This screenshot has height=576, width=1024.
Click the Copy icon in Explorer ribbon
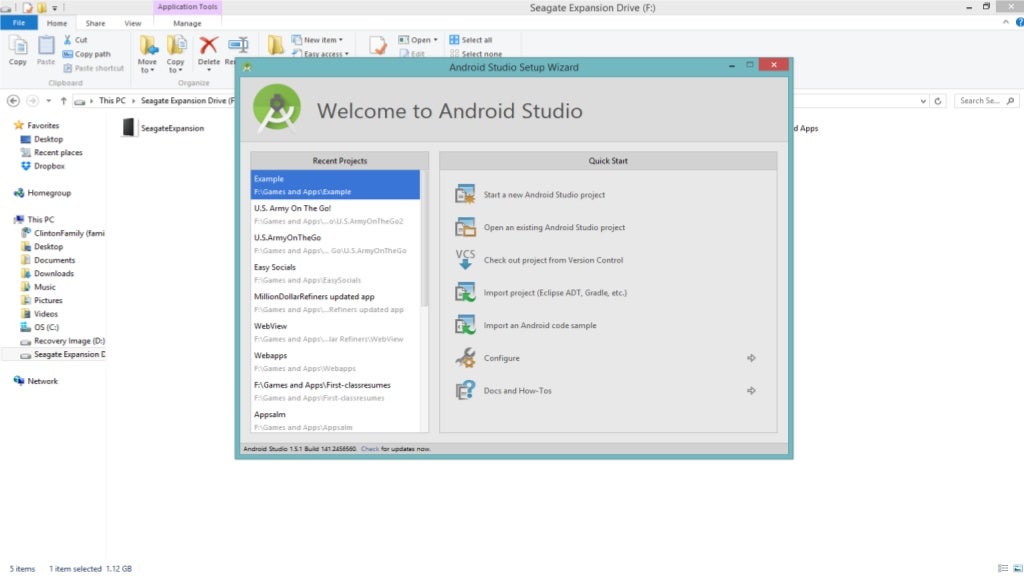click(18, 46)
